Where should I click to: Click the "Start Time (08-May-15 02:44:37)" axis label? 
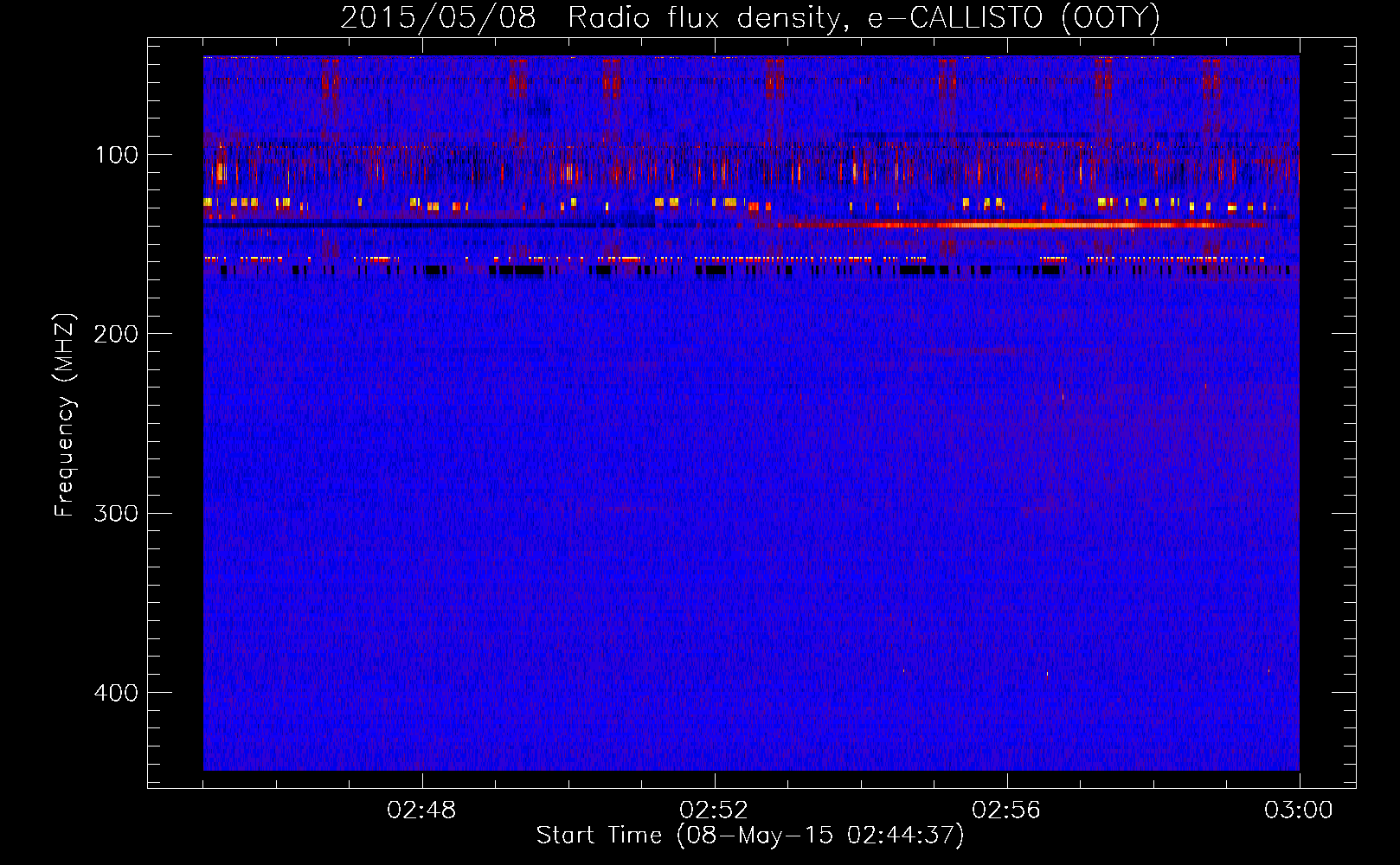coord(750,836)
